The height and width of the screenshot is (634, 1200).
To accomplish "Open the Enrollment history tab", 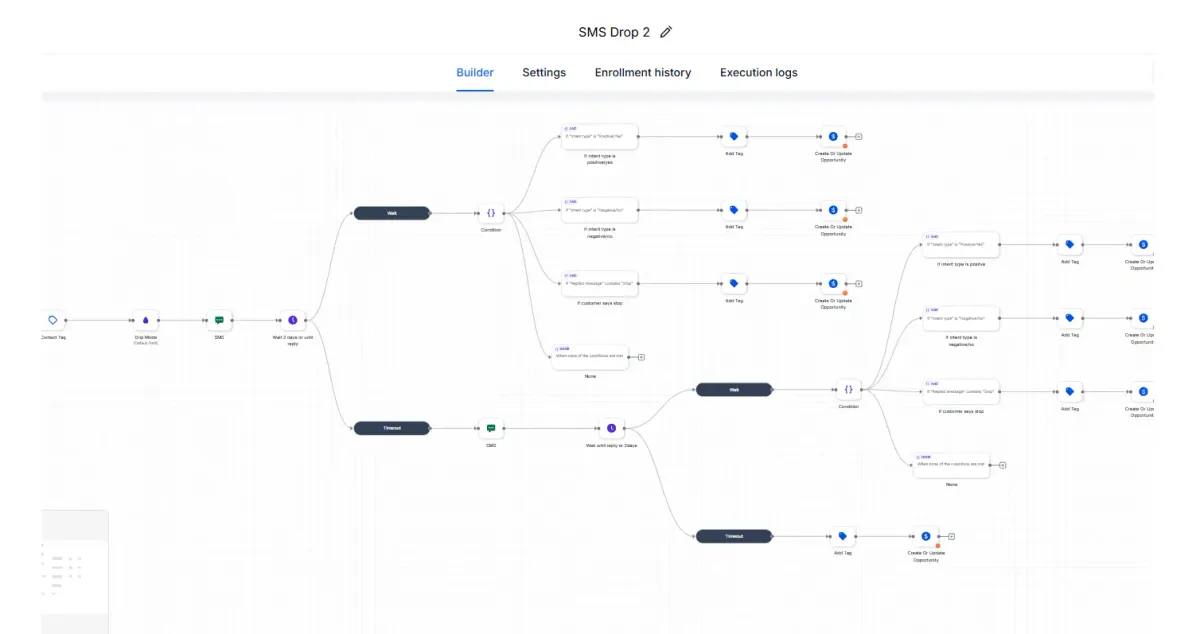I will click(643, 72).
